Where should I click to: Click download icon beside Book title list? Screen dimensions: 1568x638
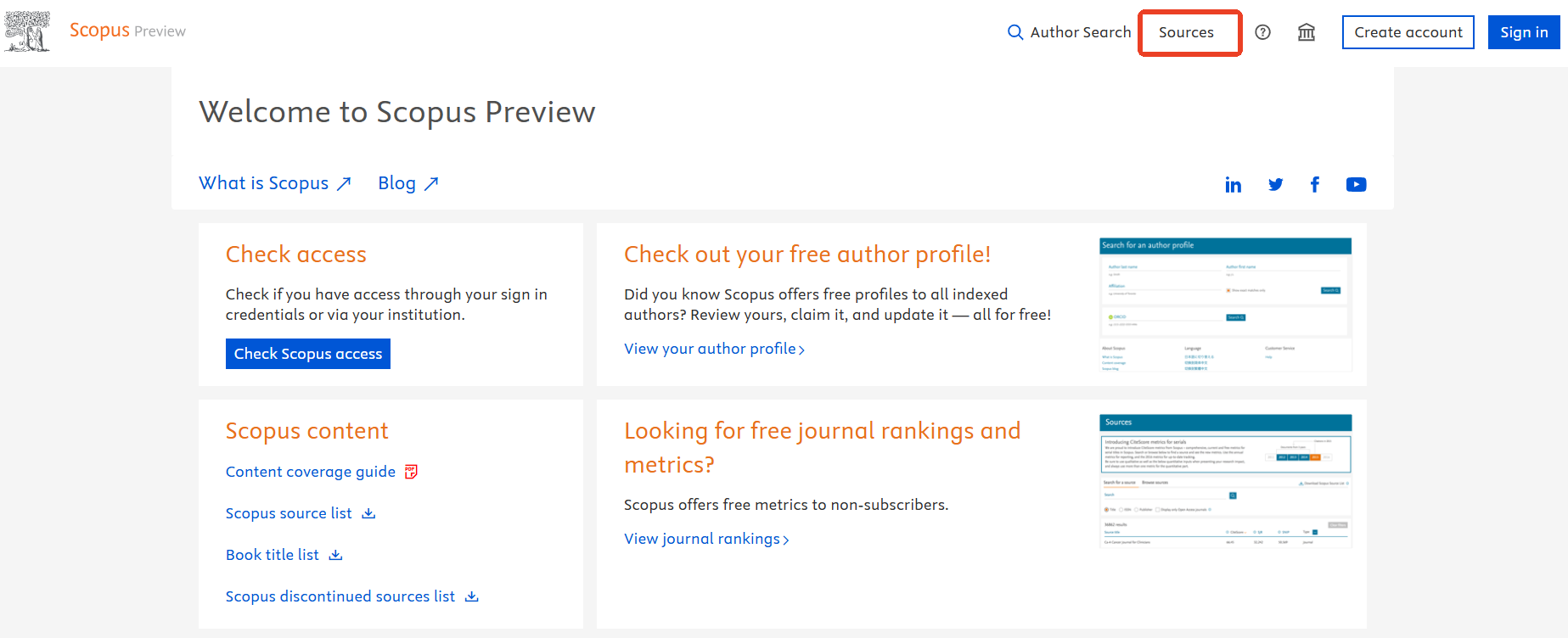pyautogui.click(x=336, y=555)
